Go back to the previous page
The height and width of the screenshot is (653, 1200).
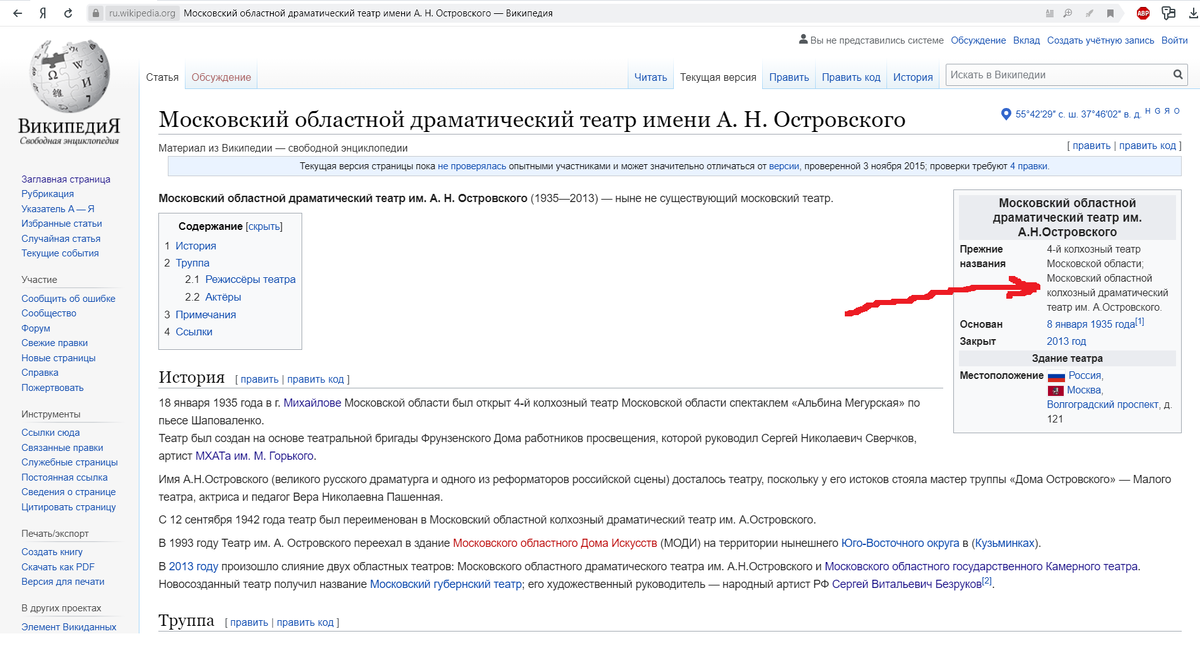[x=16, y=14]
